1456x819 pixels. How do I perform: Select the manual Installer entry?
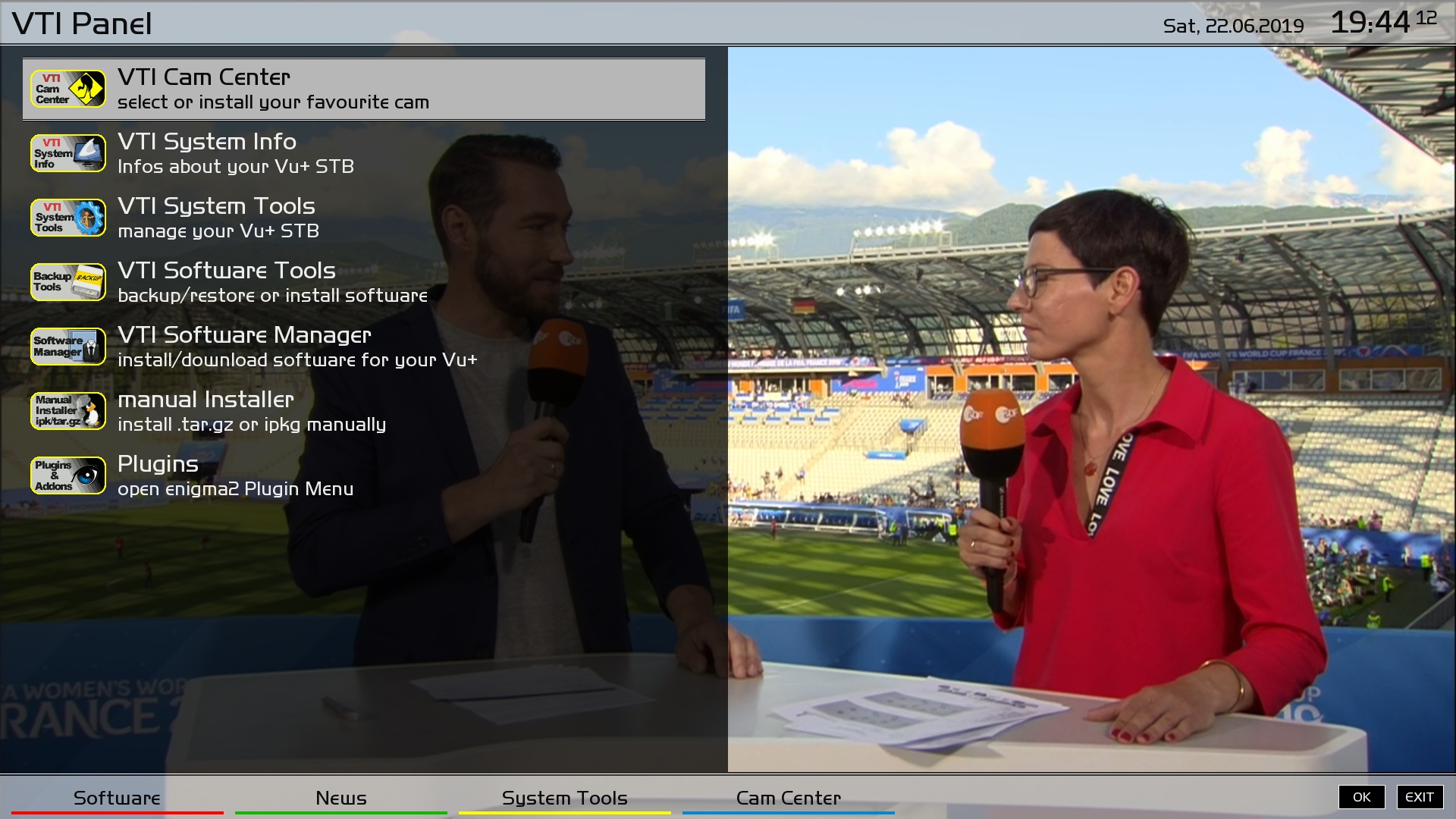pos(364,411)
